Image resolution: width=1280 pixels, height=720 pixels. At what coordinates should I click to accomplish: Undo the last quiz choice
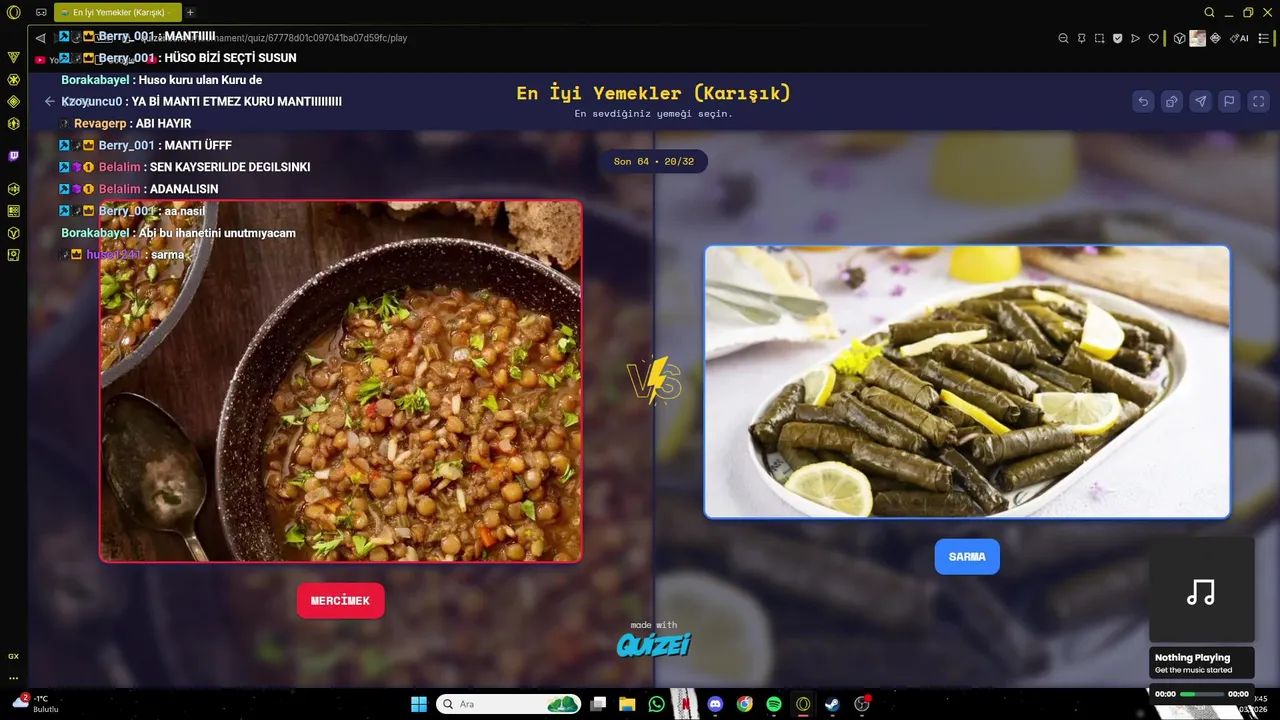tap(1143, 101)
